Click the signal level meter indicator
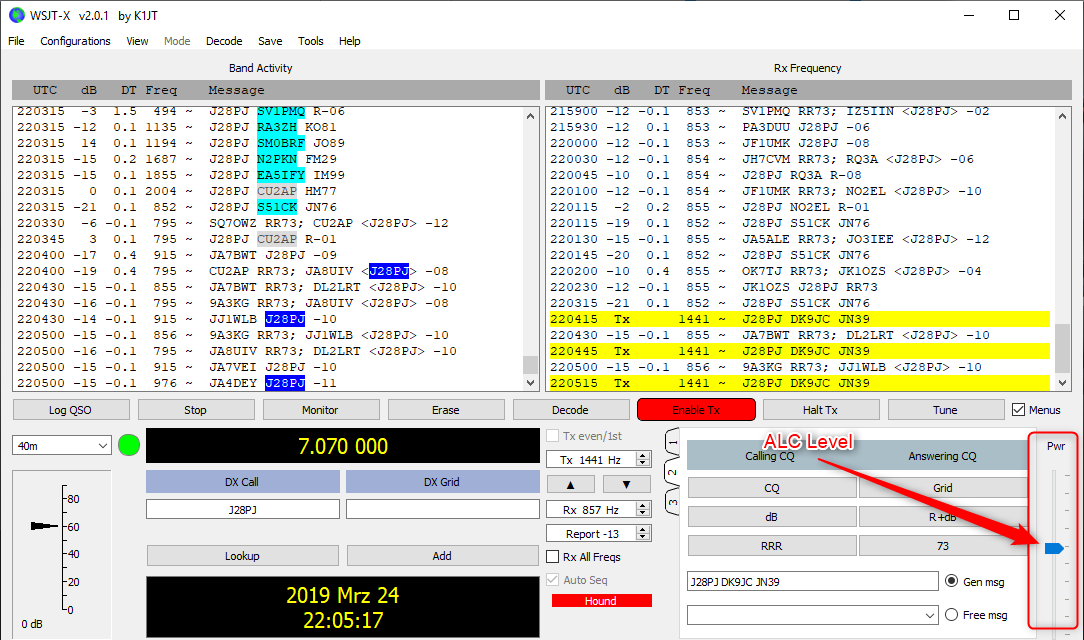This screenshot has width=1084, height=640. (44, 526)
